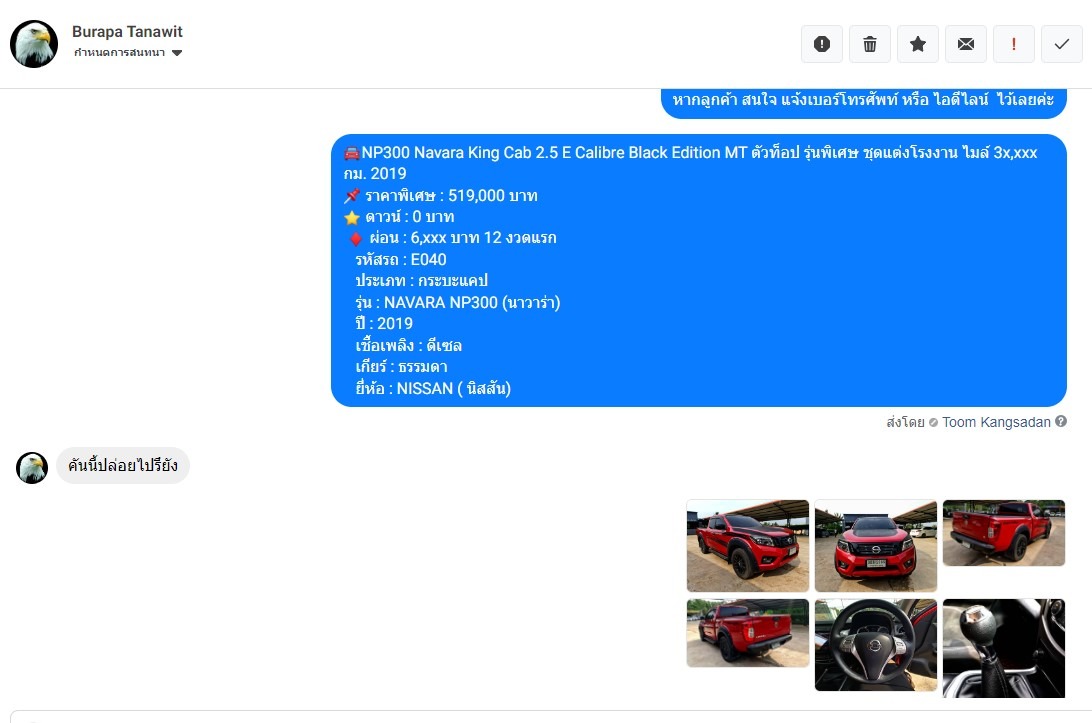Screen dimensions: 1092x723
Task: Select installment line '6,xxx บาท 12 งวดแรก'
Action: pos(453,238)
